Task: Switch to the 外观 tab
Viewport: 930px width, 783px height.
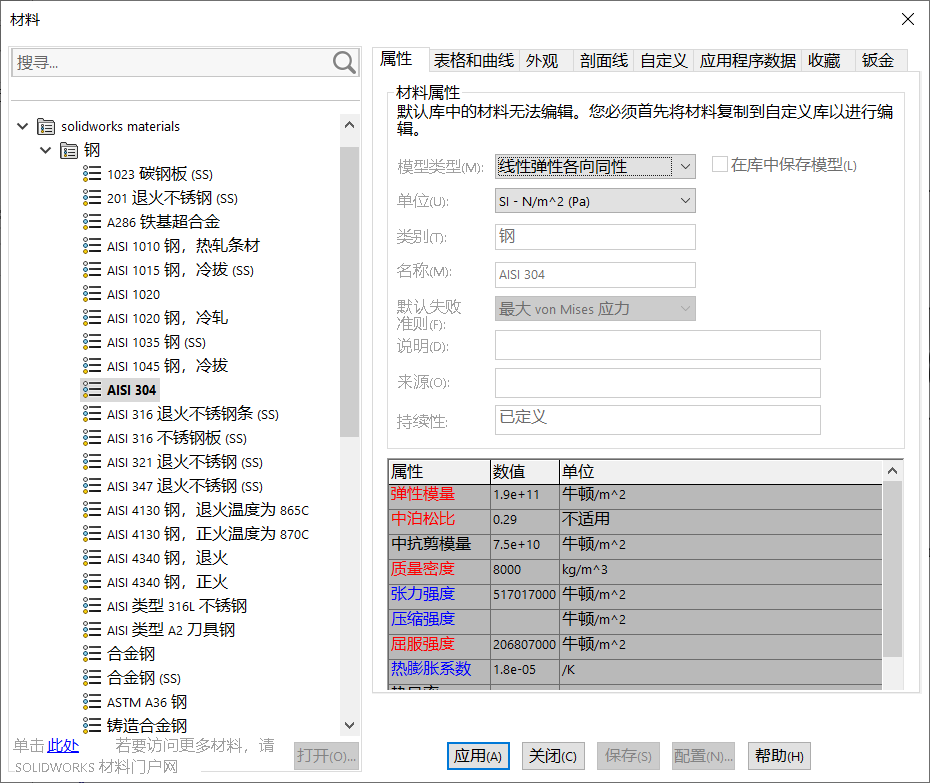Action: click(542, 61)
